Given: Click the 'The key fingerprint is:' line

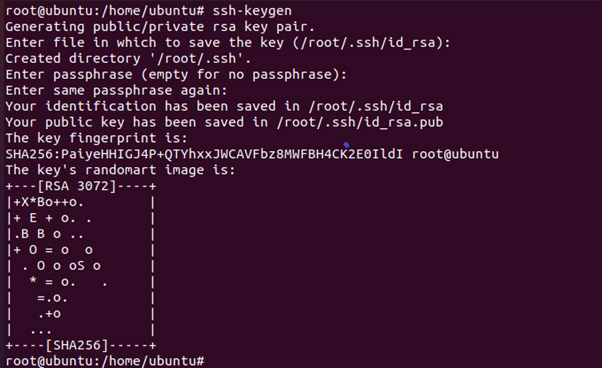Looking at the screenshot, I should (96, 138).
